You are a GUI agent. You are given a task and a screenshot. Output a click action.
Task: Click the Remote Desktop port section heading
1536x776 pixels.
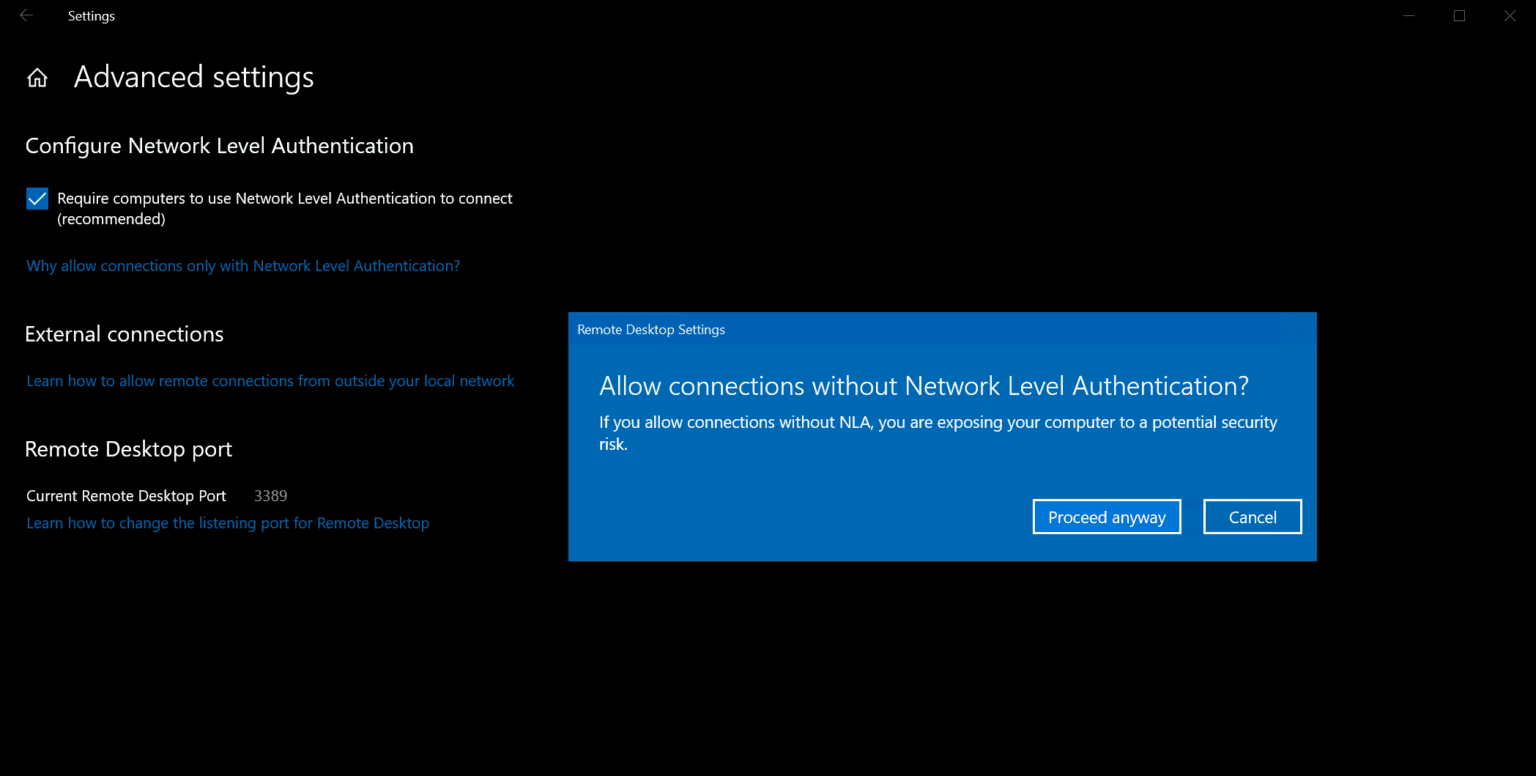point(128,449)
